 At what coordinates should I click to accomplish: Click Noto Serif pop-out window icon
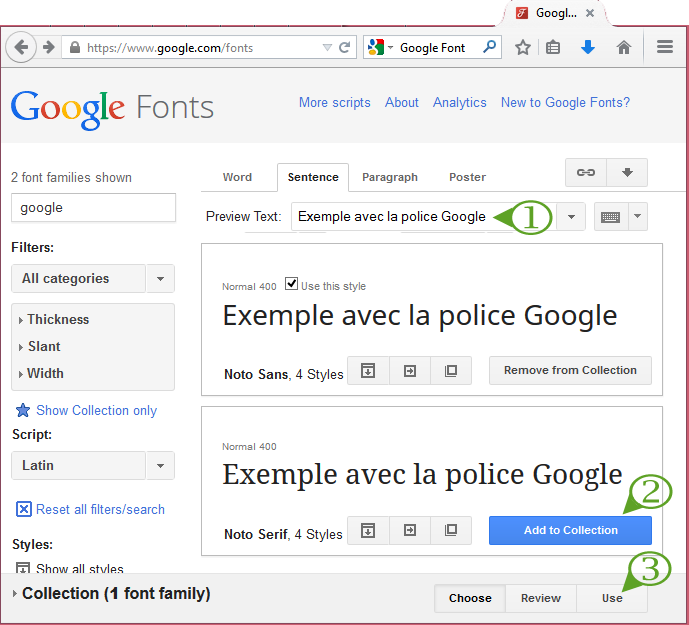tap(451, 531)
